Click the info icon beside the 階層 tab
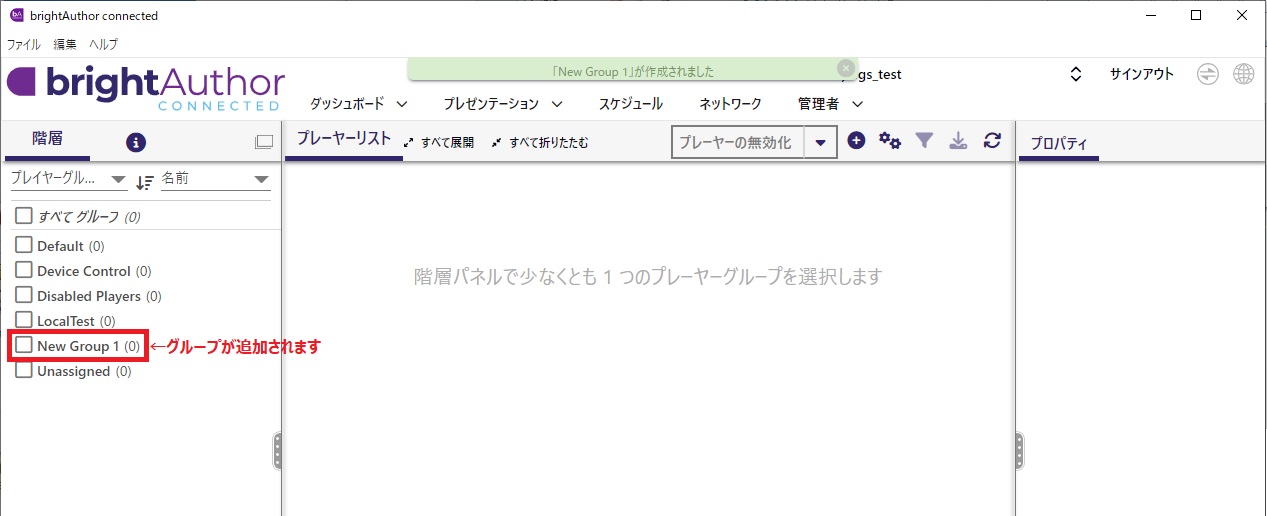 click(x=136, y=142)
